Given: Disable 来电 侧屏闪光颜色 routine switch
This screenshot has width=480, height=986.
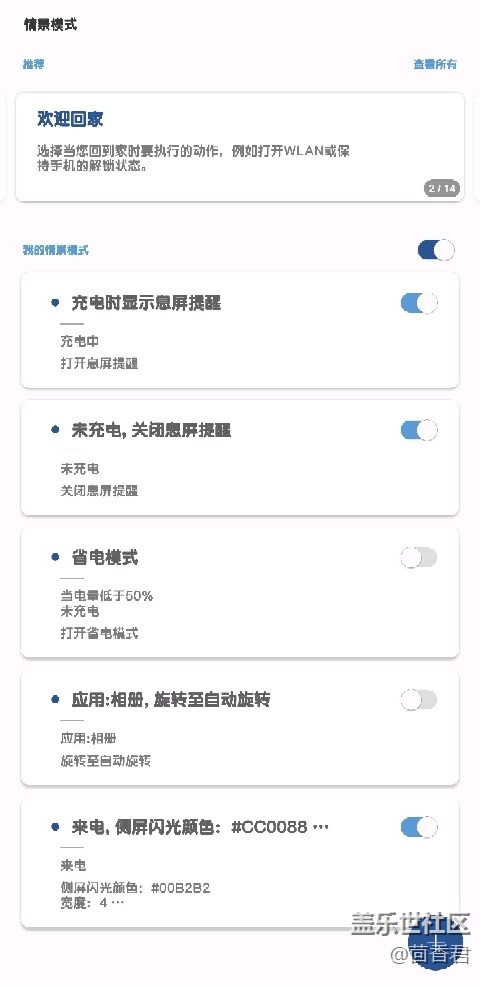Looking at the screenshot, I should pos(419,827).
